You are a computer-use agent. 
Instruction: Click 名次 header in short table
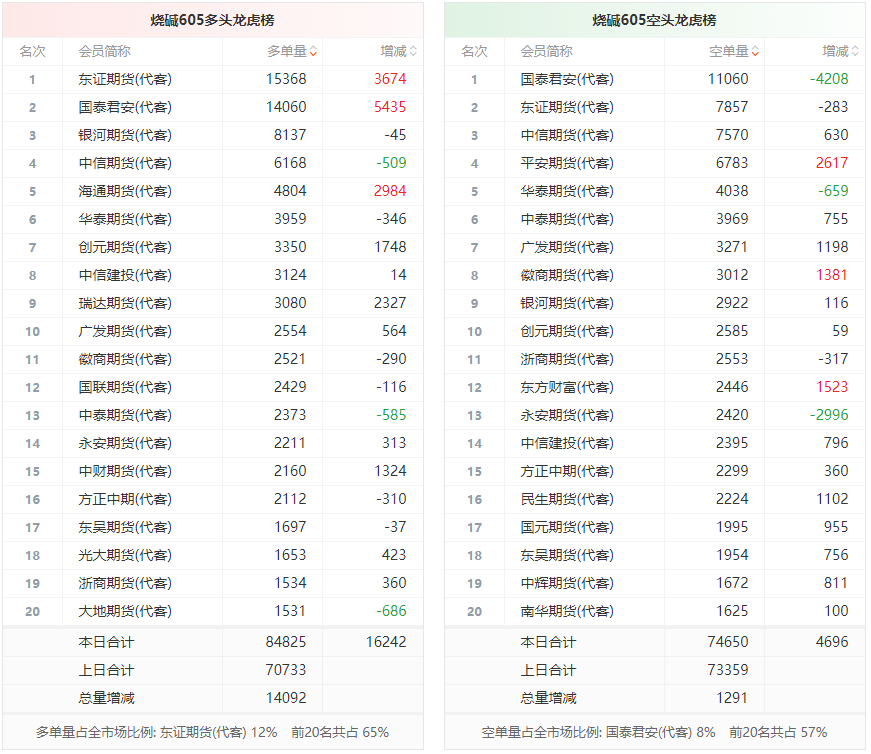(x=474, y=52)
